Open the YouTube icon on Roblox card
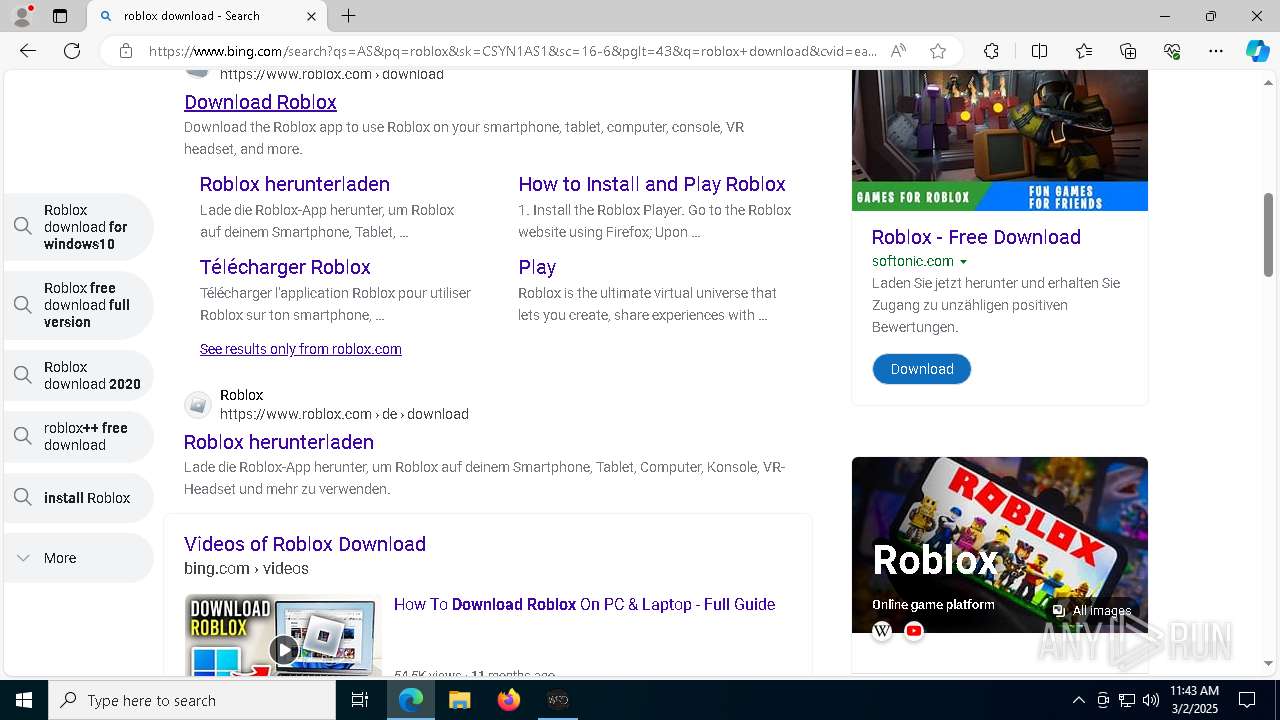This screenshot has width=1280, height=720. click(x=914, y=631)
